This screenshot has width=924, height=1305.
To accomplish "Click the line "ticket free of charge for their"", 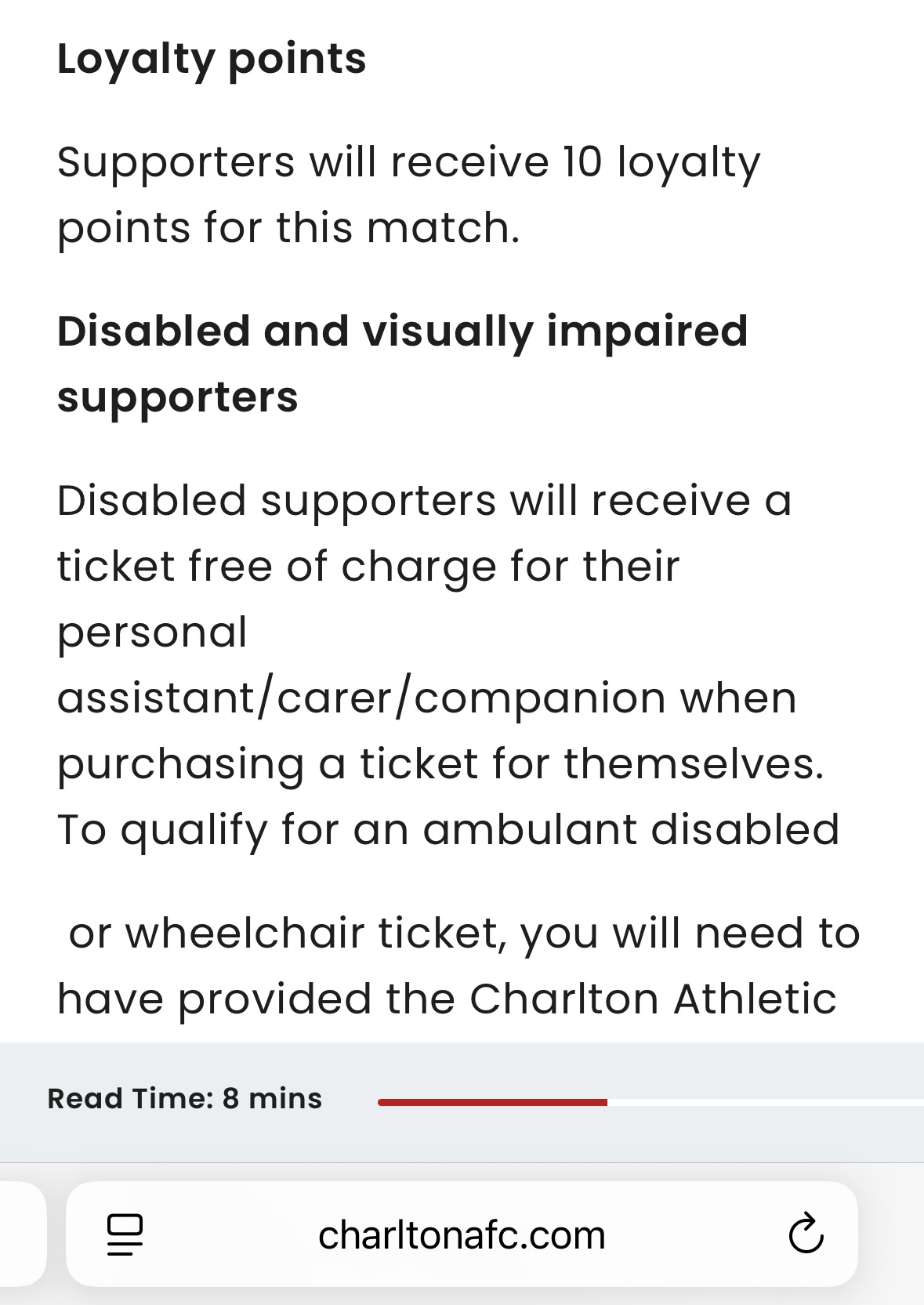I will tap(368, 567).
